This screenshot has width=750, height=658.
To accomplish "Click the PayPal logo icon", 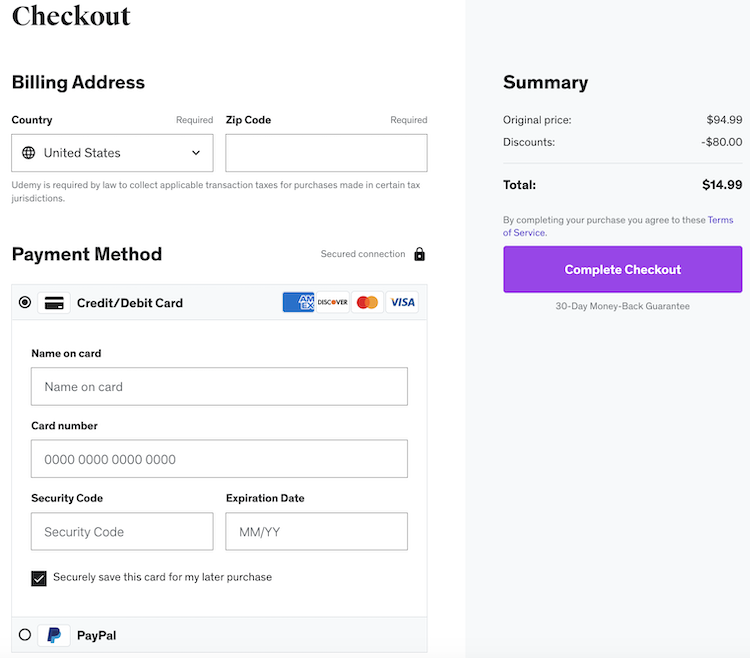I will click(54, 635).
